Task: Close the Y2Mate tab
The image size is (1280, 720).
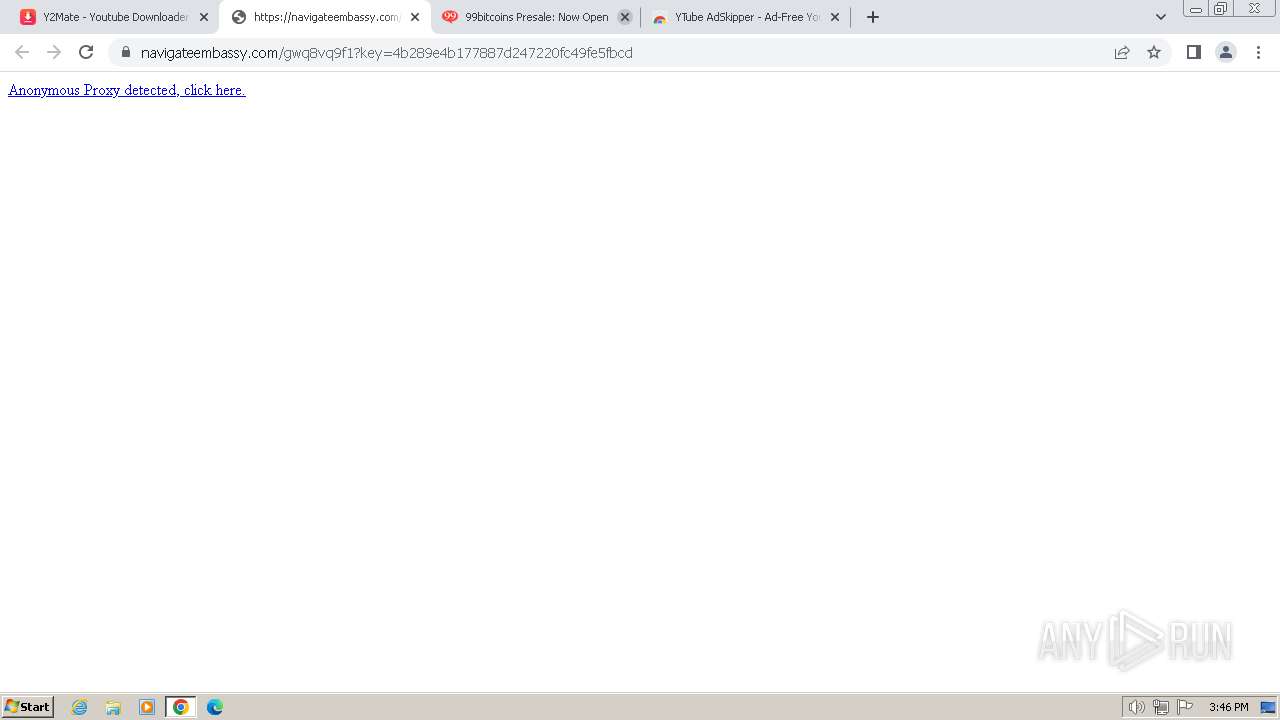Action: 204,17
